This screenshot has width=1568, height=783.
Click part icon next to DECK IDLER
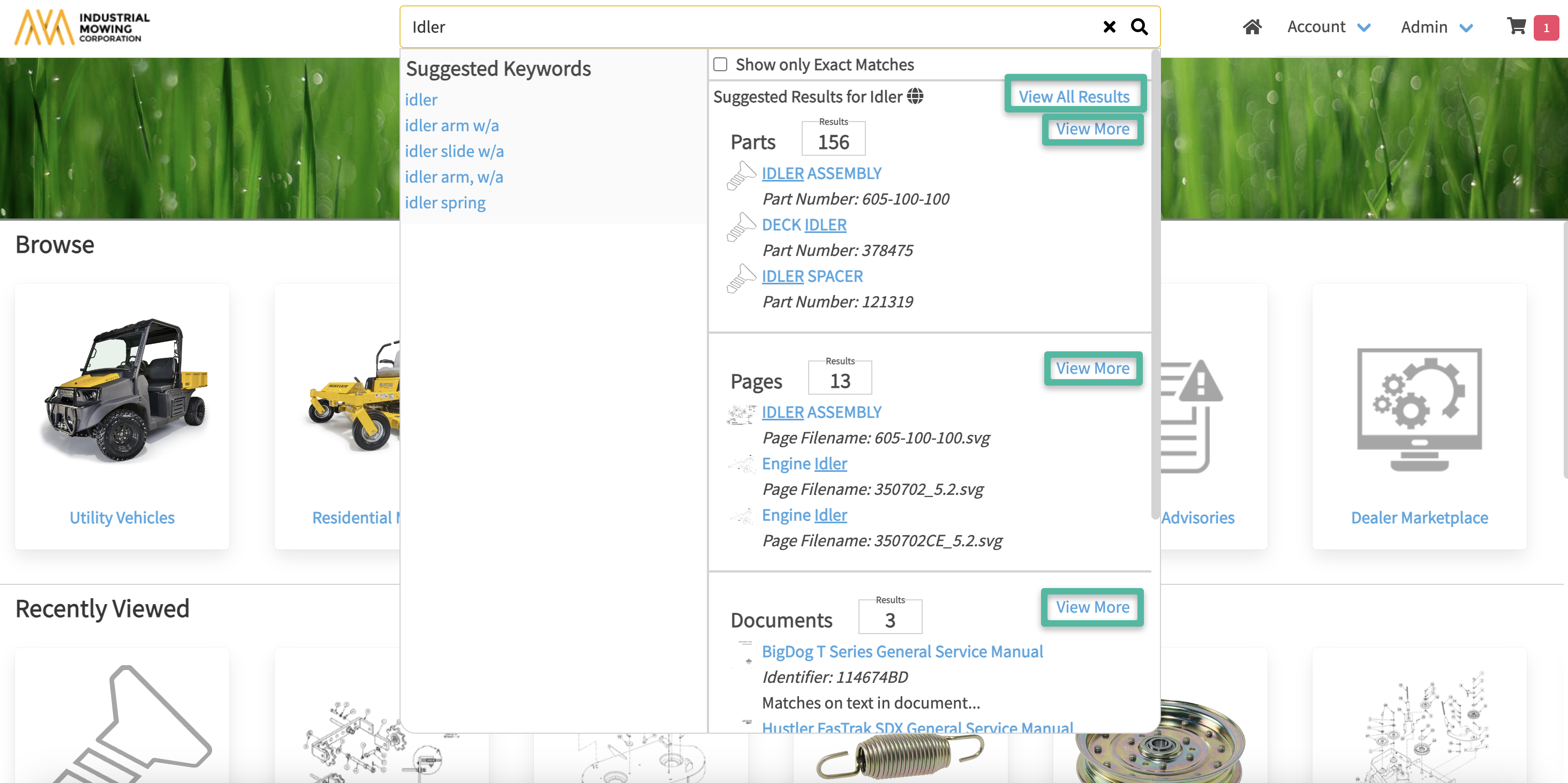tap(741, 227)
